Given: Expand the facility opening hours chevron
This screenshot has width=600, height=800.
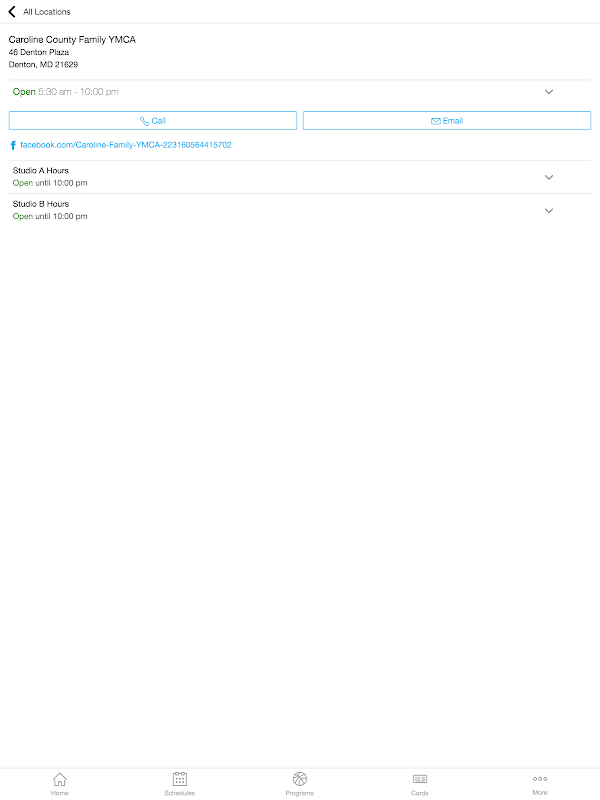Looking at the screenshot, I should point(549,92).
